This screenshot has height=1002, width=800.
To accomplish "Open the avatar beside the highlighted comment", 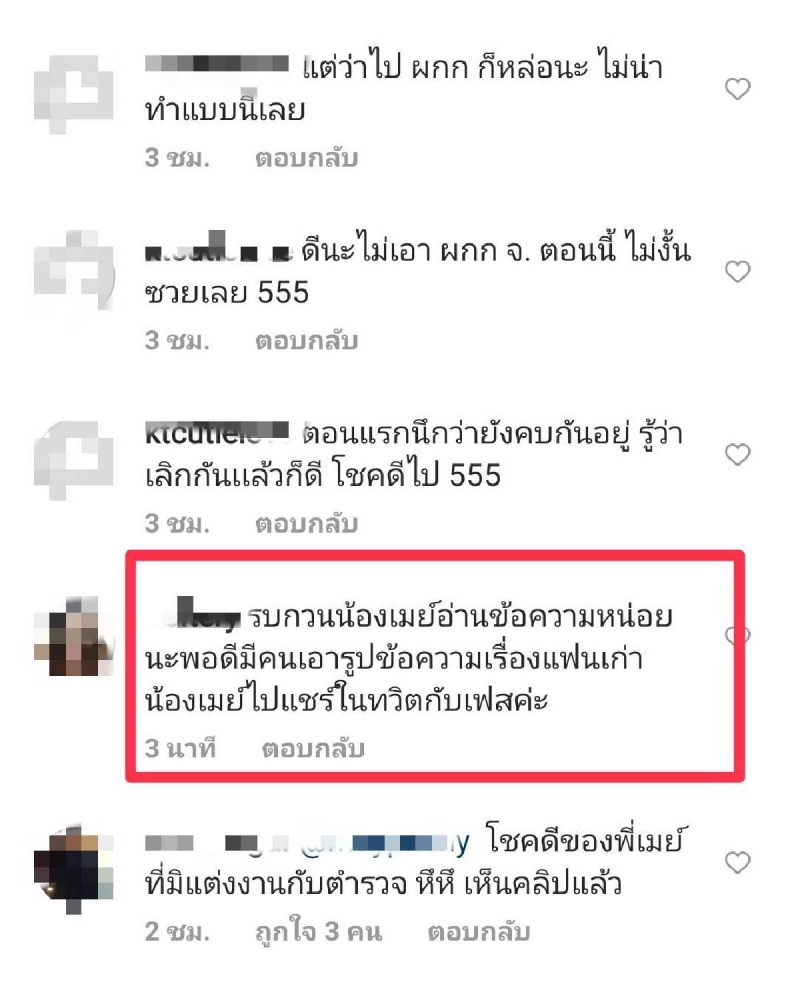I will point(73,636).
